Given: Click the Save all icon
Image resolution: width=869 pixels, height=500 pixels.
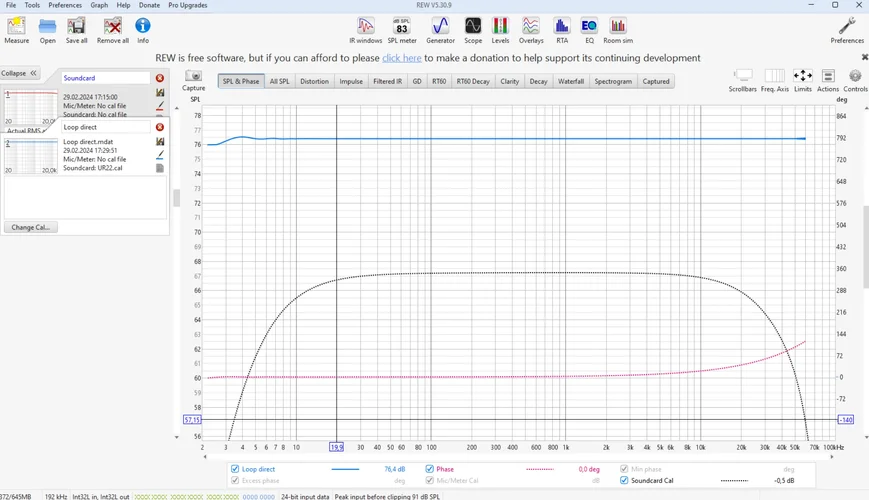Looking at the screenshot, I should [x=77, y=30].
